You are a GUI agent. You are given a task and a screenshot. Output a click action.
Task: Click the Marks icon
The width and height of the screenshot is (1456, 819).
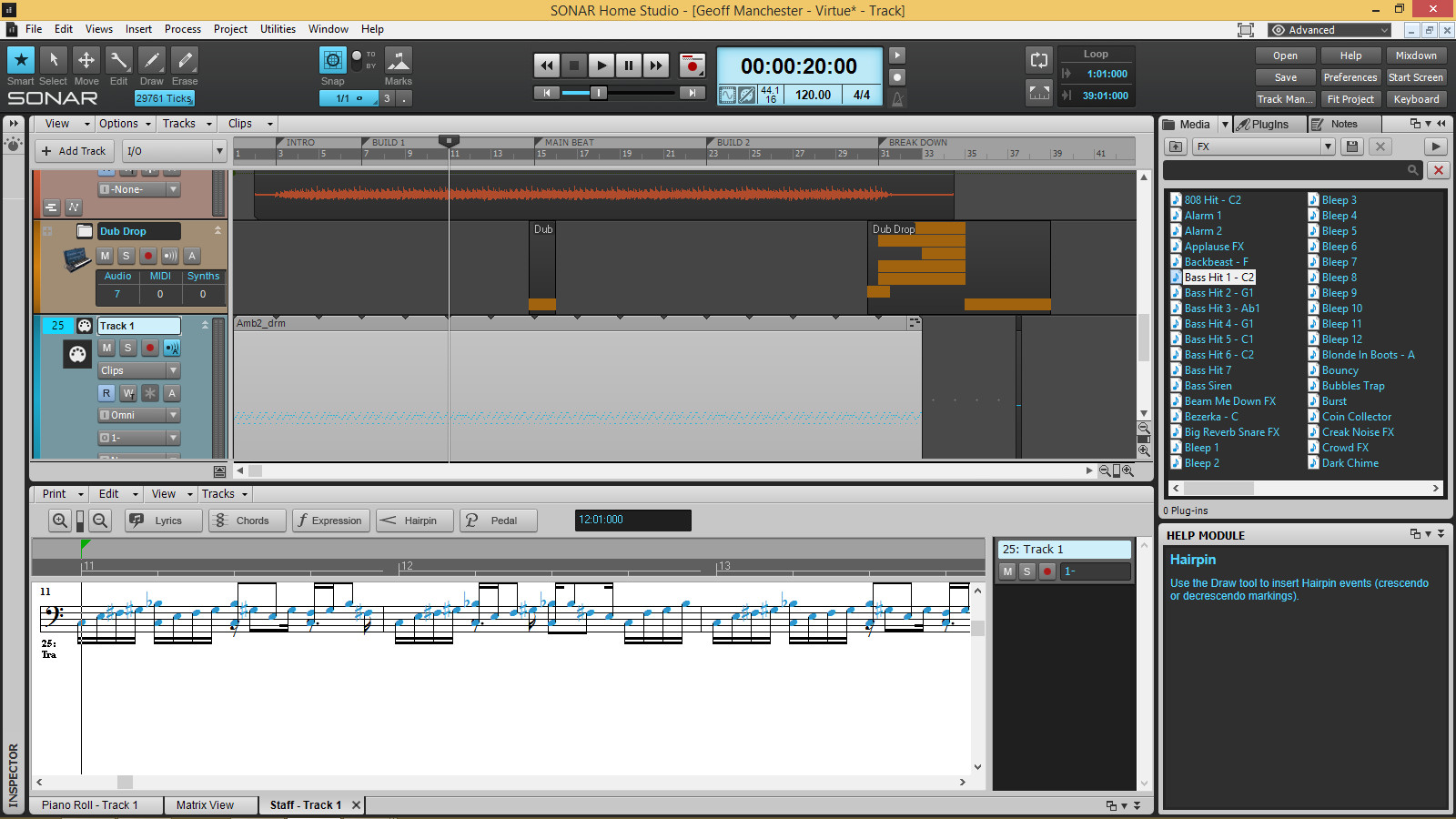(x=398, y=59)
